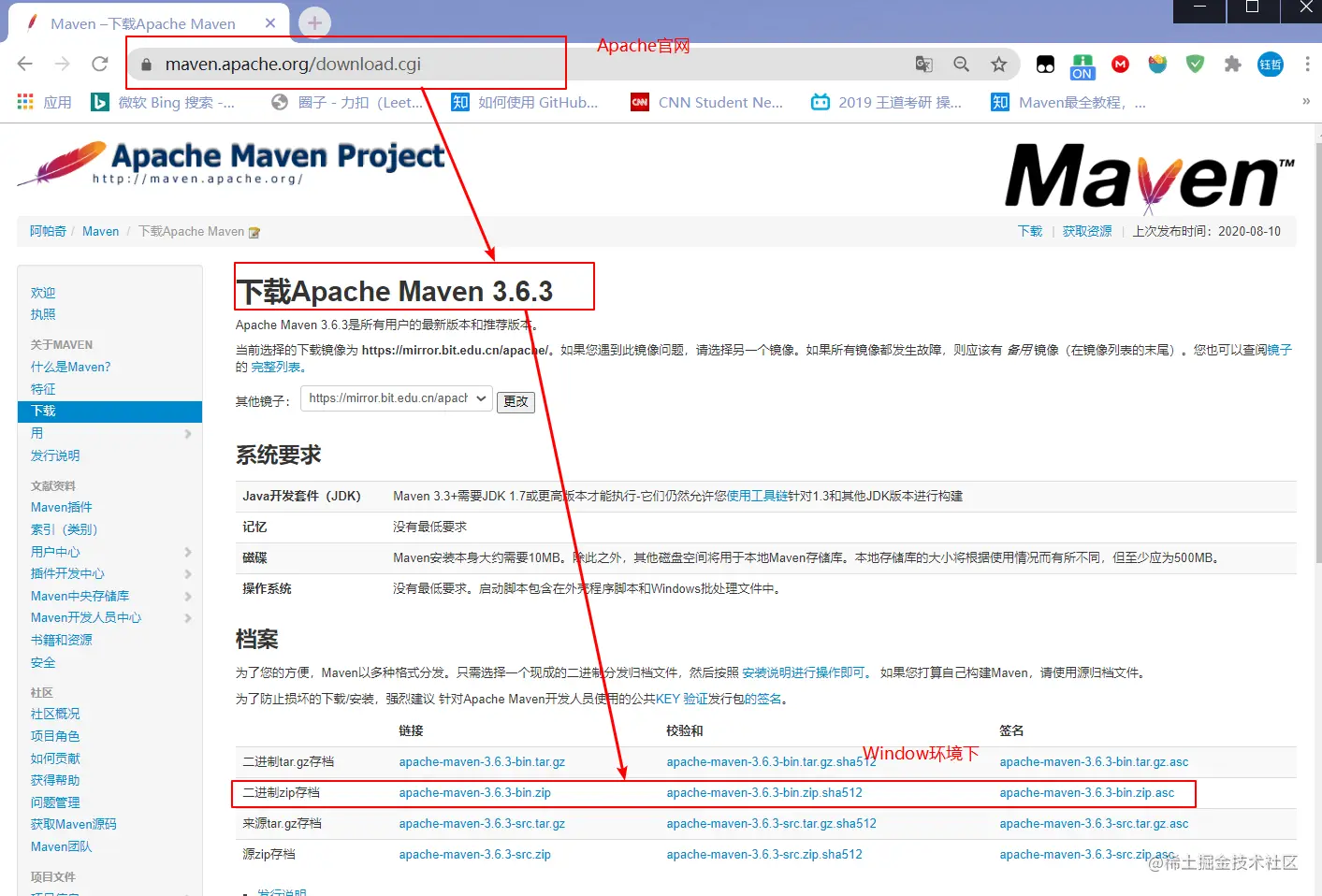Close the Maven download tab

[270, 23]
